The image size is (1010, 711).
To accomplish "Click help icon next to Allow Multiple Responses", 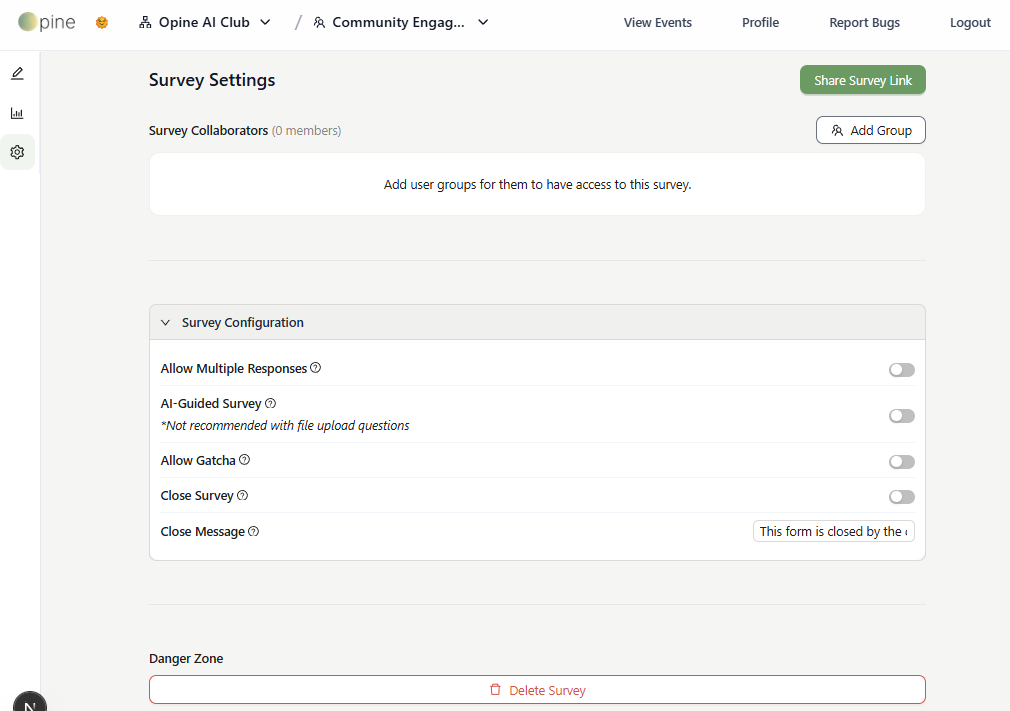I will (316, 368).
